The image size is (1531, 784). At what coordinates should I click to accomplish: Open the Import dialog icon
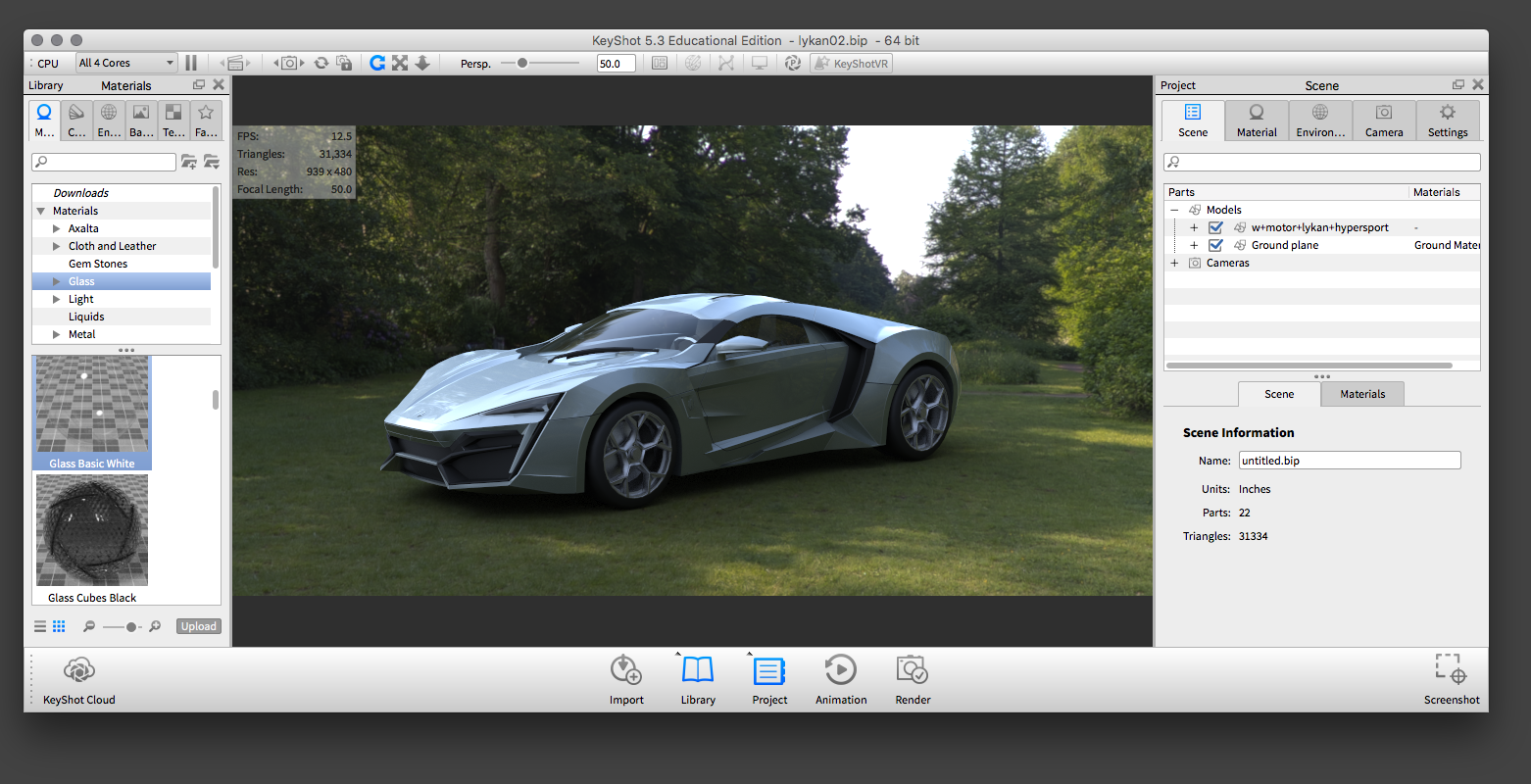(x=626, y=671)
